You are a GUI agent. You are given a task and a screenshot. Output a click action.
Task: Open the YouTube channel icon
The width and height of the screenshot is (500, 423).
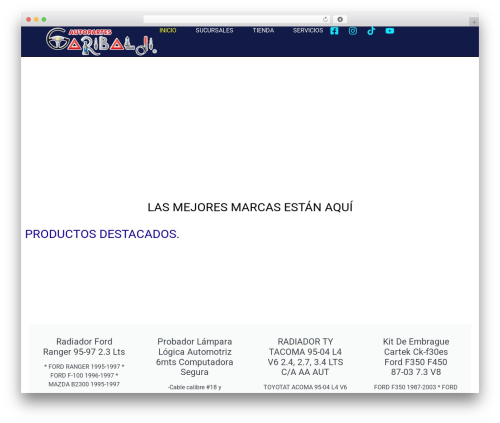[390, 31]
